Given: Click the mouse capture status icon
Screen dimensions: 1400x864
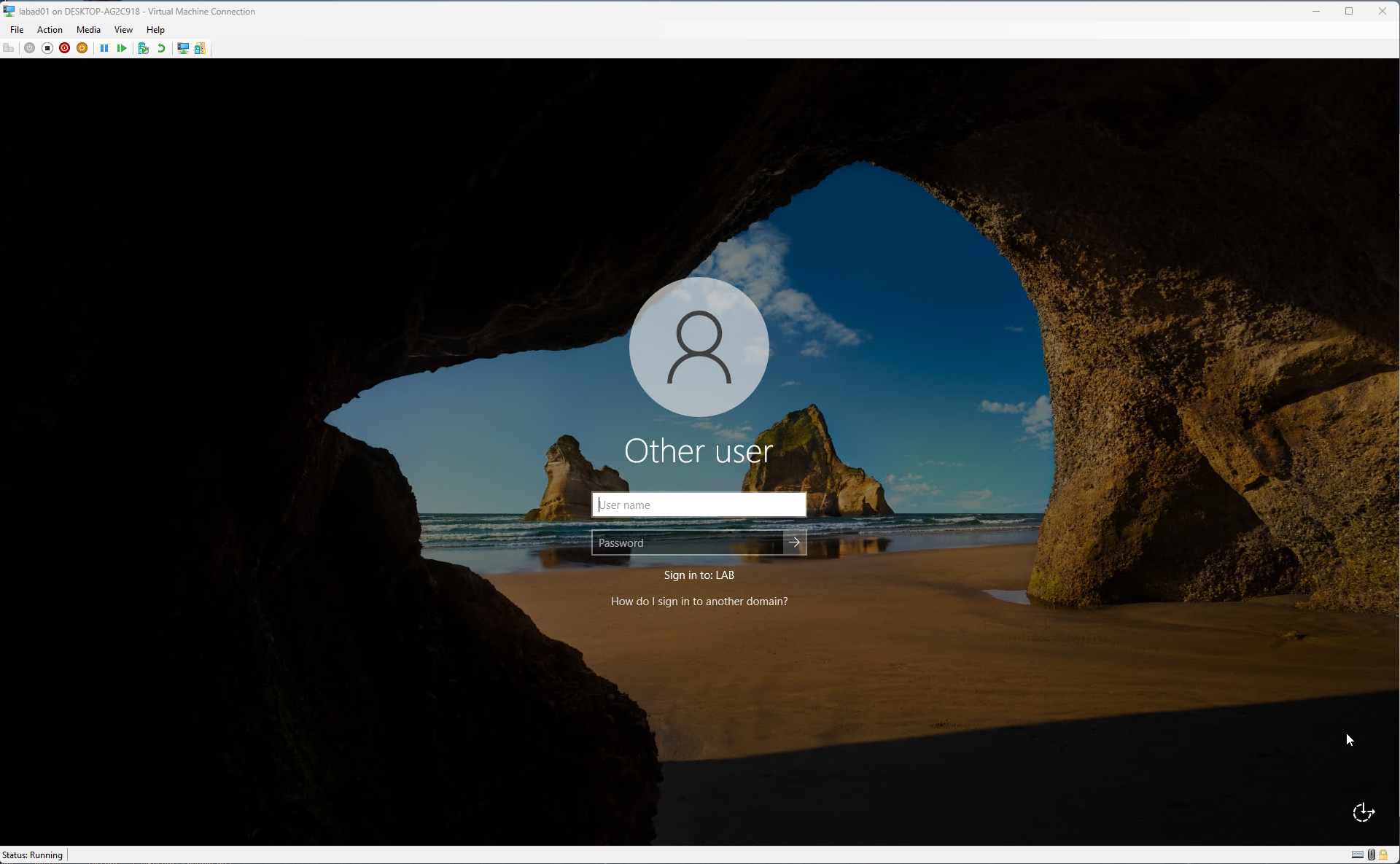Looking at the screenshot, I should [x=1371, y=855].
